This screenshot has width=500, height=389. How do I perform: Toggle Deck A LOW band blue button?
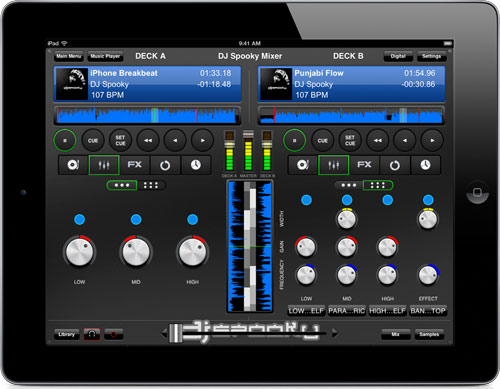79,219
